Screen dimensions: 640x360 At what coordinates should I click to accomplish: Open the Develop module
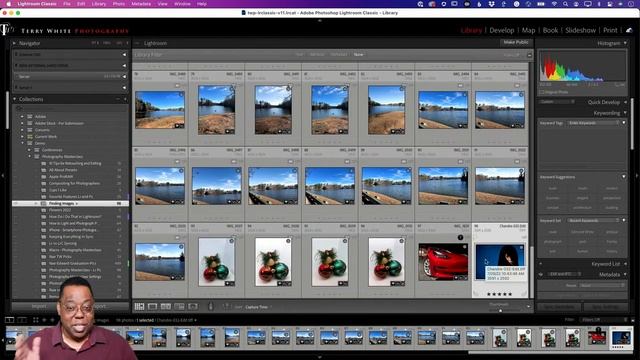(x=502, y=30)
